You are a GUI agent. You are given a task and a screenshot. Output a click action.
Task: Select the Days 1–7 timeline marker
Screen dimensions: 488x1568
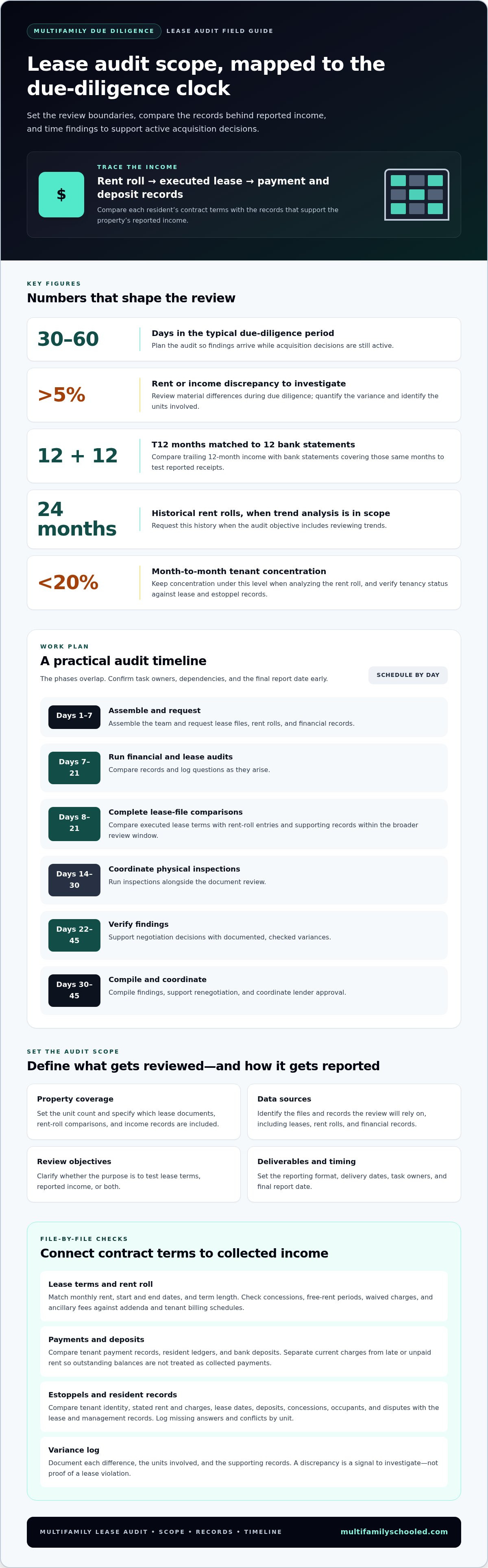coord(74,716)
